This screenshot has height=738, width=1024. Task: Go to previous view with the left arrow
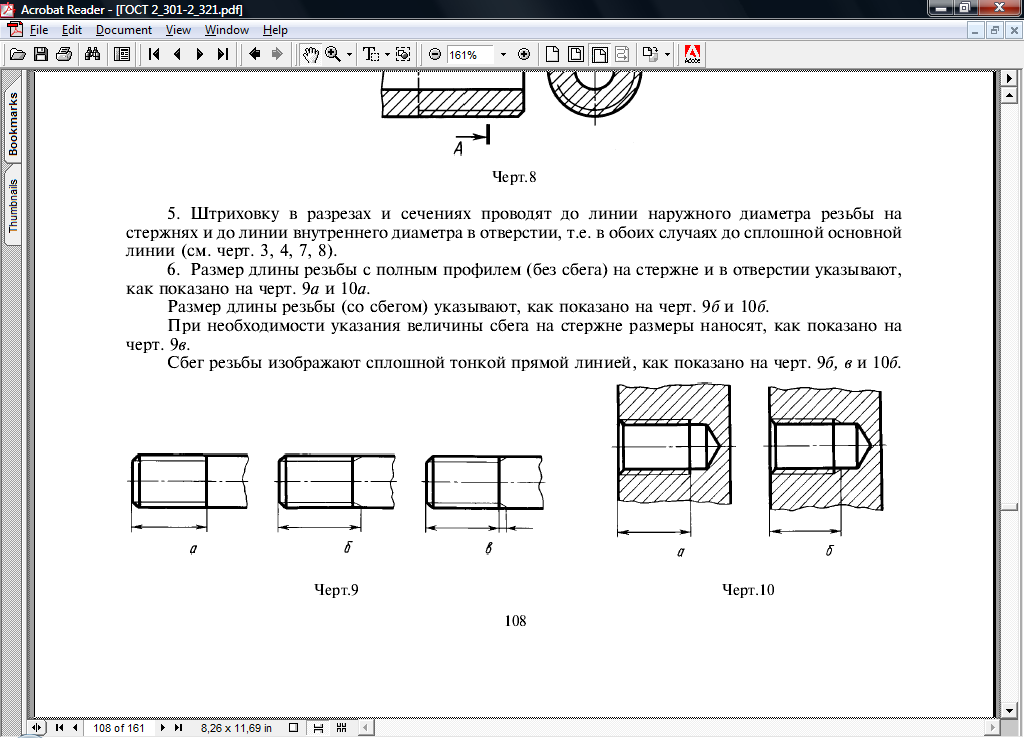click(255, 54)
